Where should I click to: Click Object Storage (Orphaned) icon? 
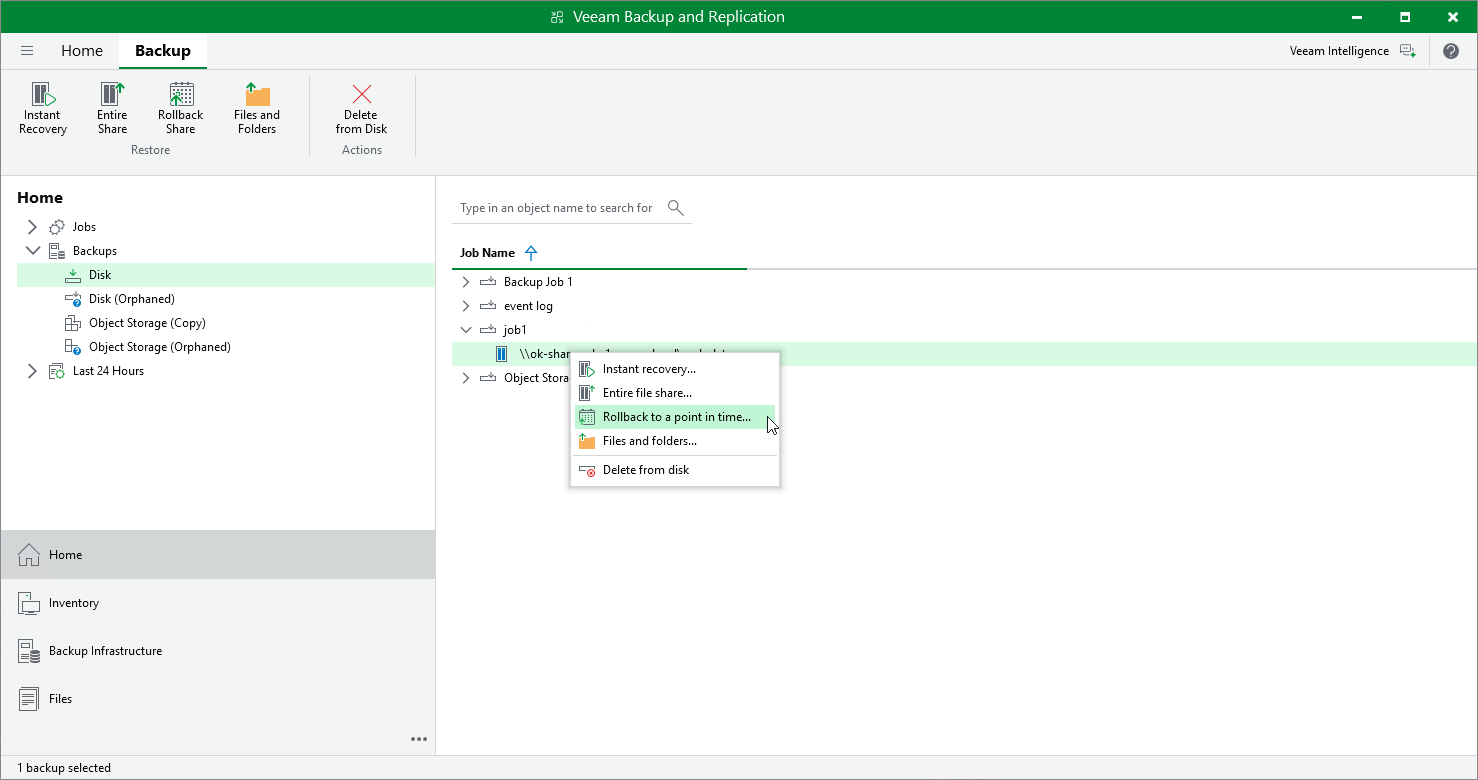73,347
